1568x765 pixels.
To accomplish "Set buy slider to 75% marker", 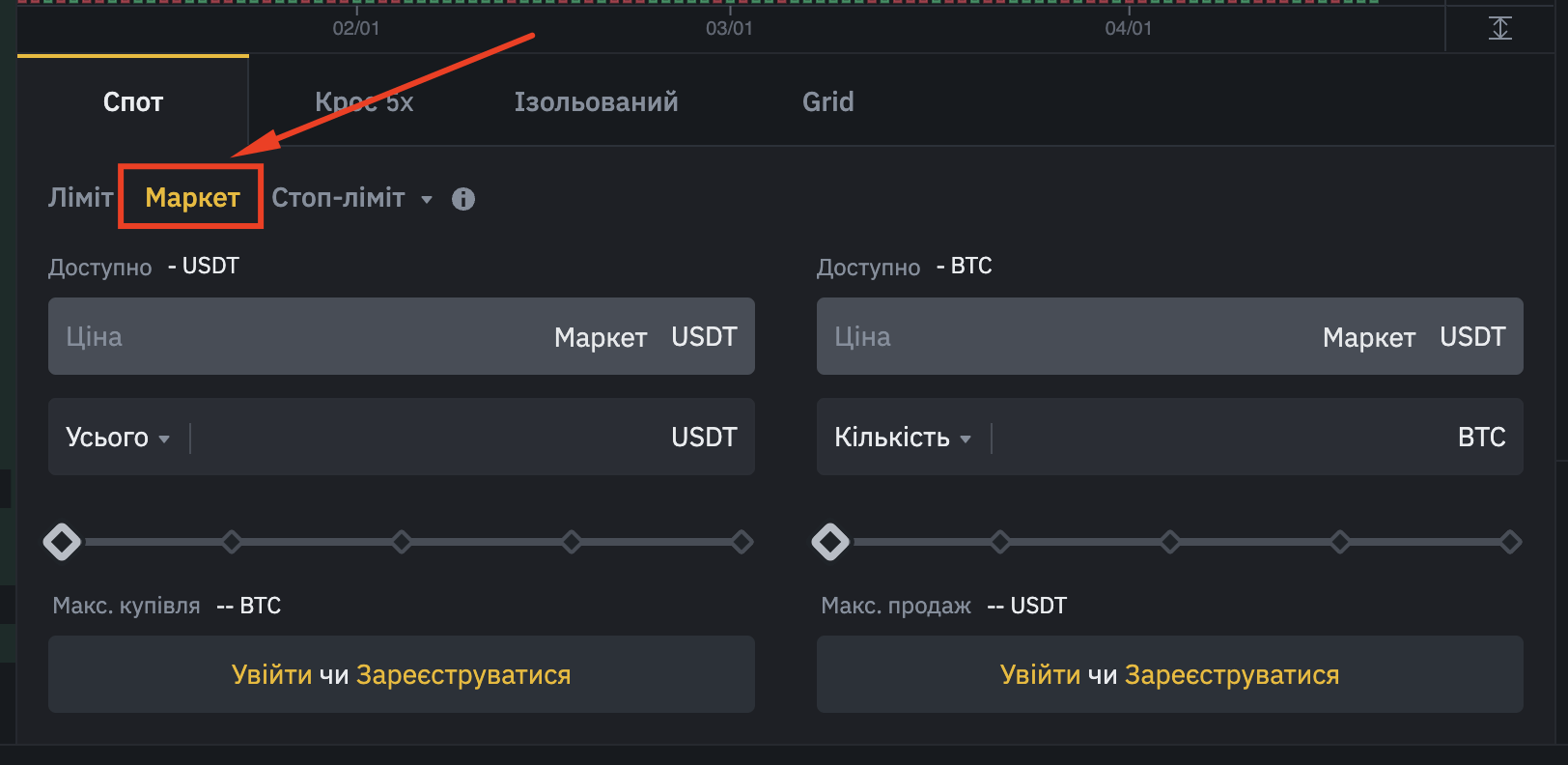I will coord(572,542).
